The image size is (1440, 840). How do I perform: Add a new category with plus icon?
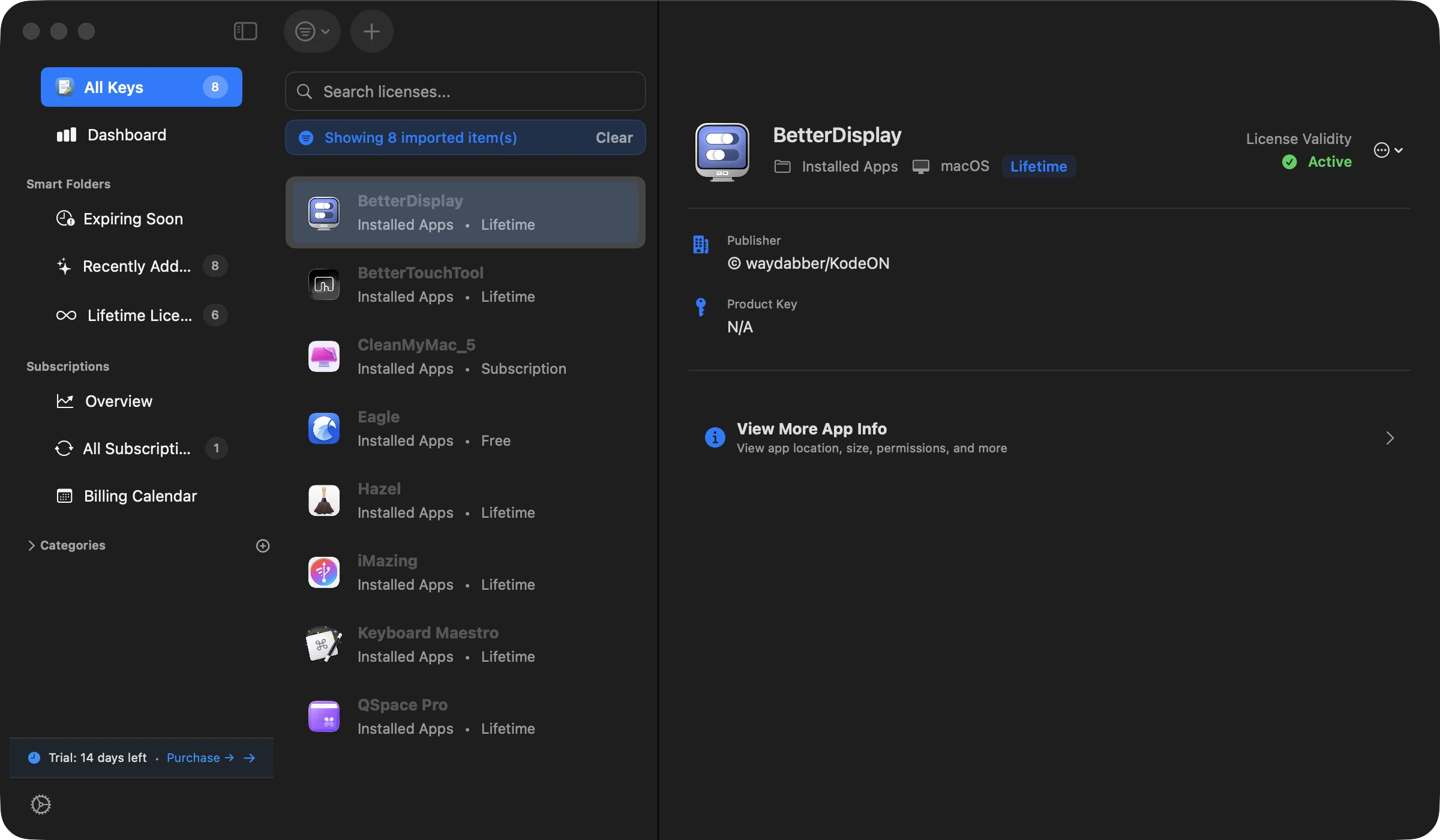[x=263, y=545]
